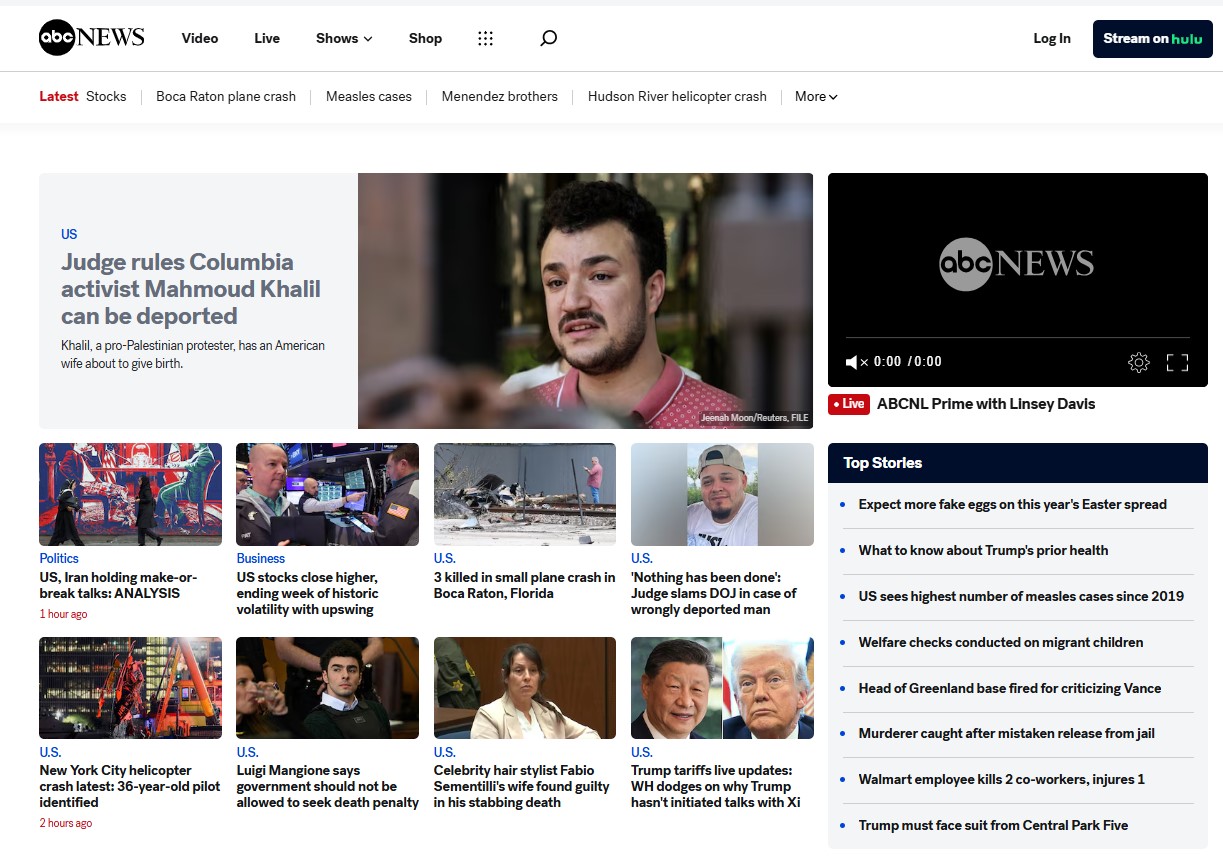Screen dimensions: 1223x861
Task: Enter fullscreen on the video player
Action: [x=1178, y=362]
